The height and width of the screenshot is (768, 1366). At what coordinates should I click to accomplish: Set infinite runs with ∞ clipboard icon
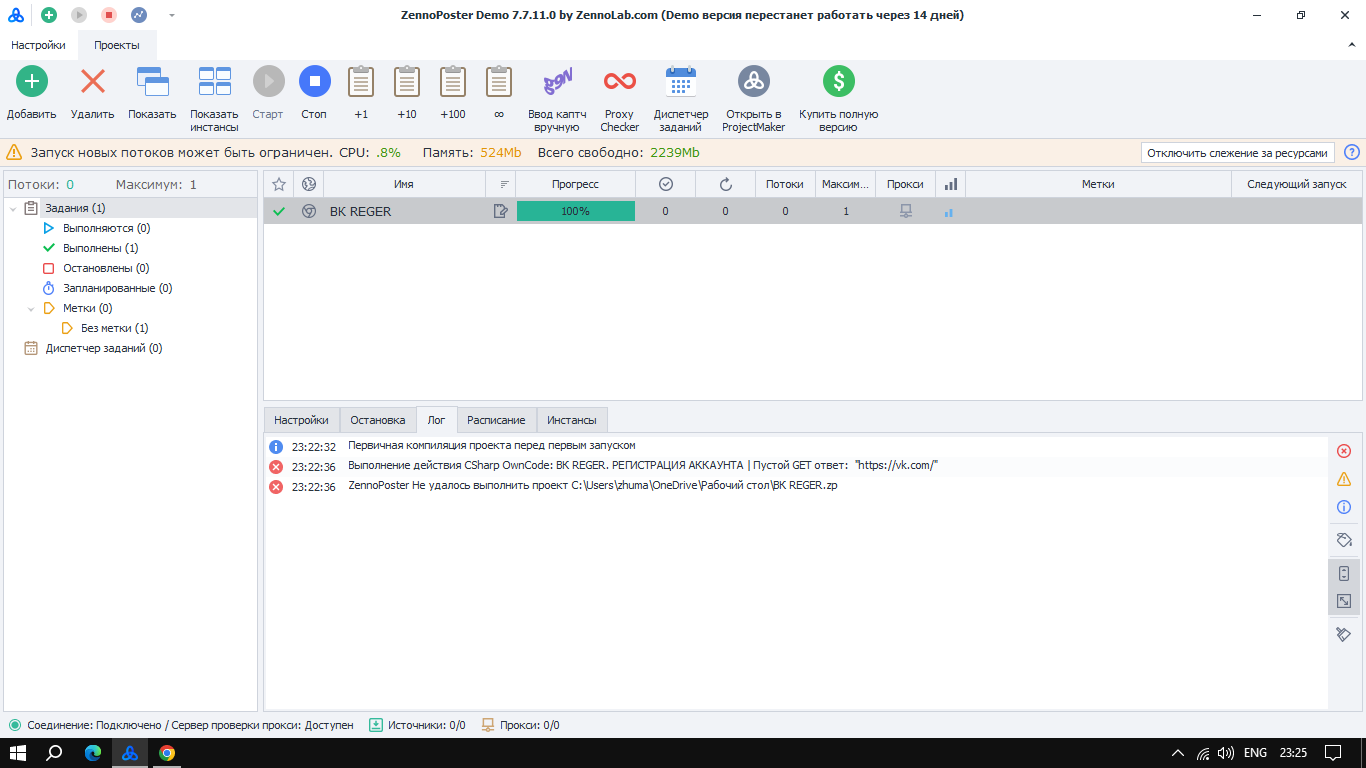click(499, 81)
